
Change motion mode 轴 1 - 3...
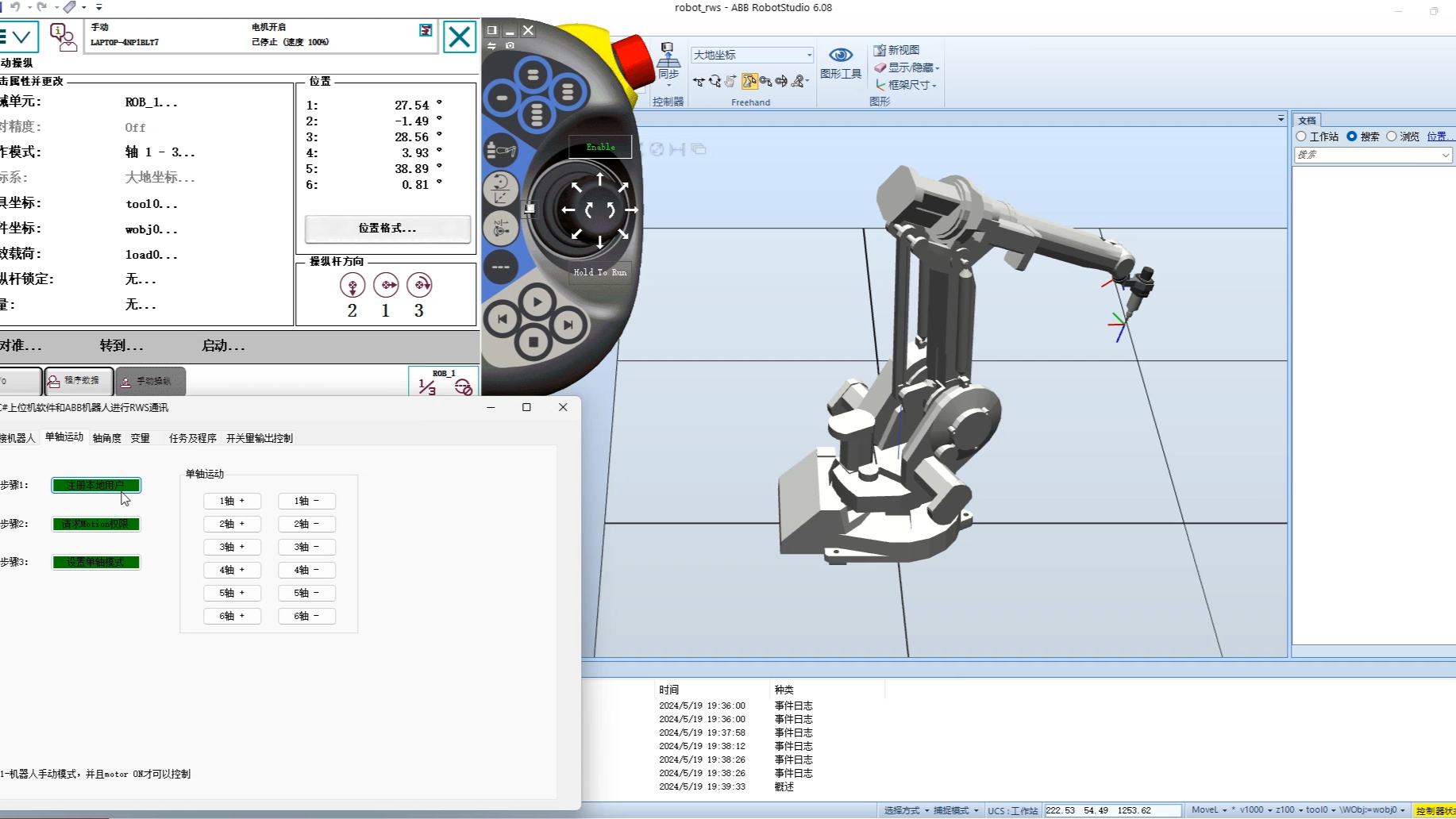click(x=160, y=152)
